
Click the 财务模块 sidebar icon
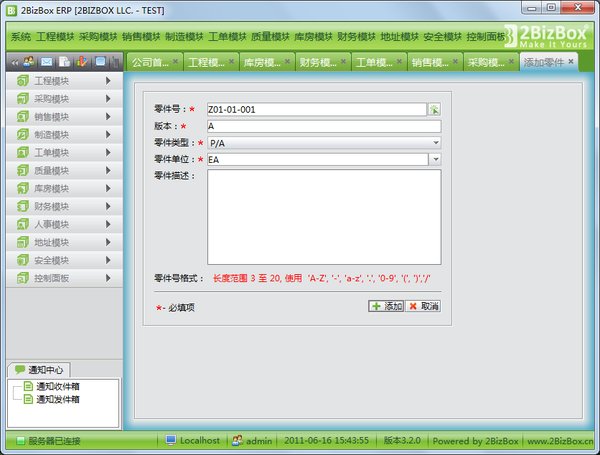pyautogui.click(x=23, y=206)
